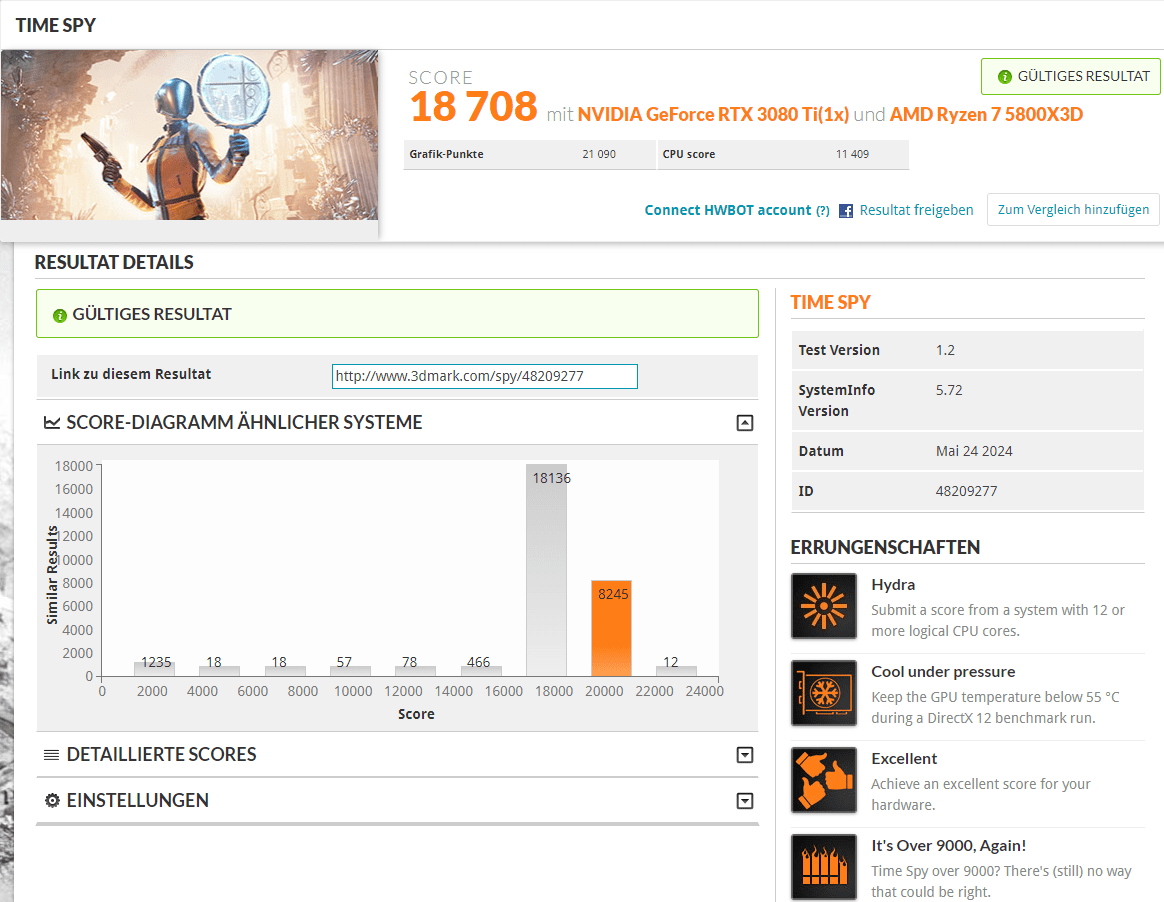The width and height of the screenshot is (1164, 902).
Task: Click the It's Over 9000, Again! title
Action: [949, 846]
